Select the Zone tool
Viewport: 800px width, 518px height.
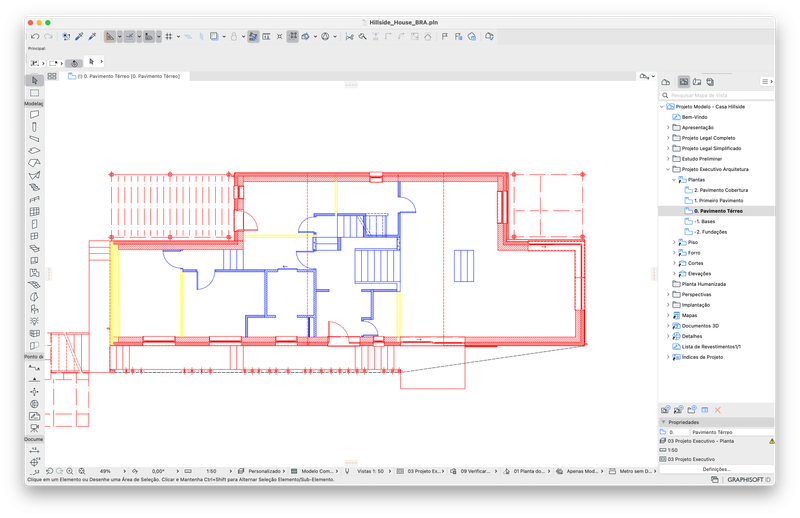pyautogui.click(x=34, y=273)
